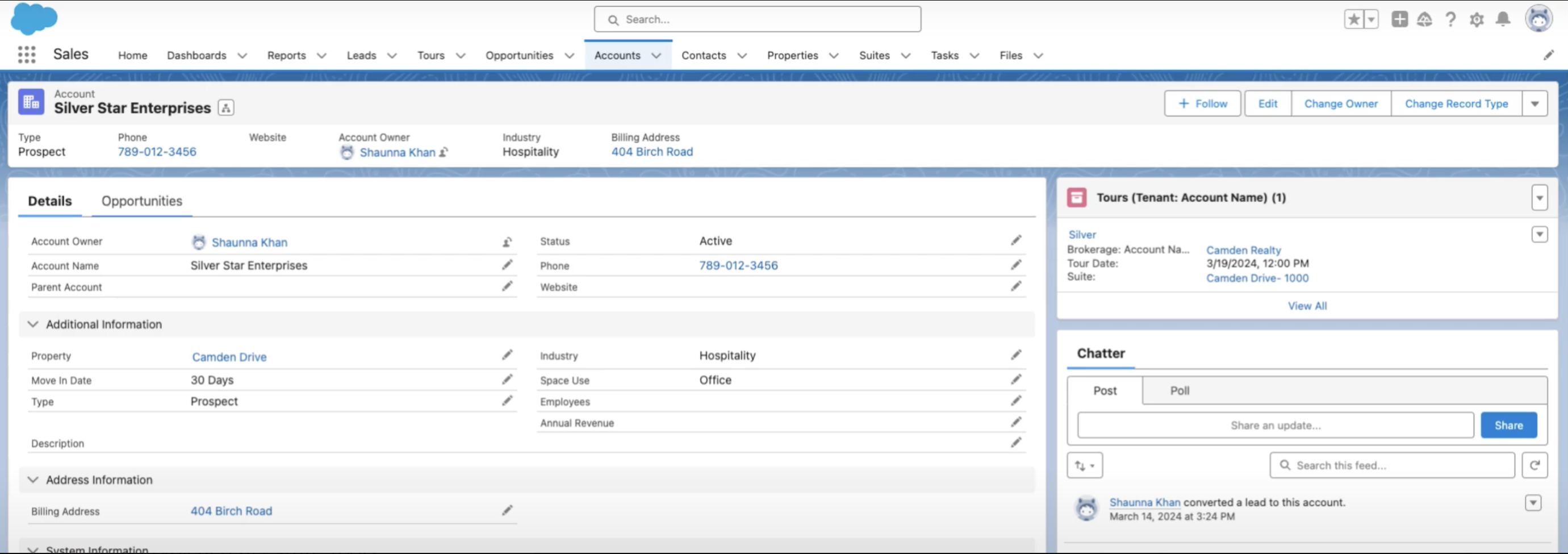
Task: Open Camden Drive property link
Action: [229, 357]
